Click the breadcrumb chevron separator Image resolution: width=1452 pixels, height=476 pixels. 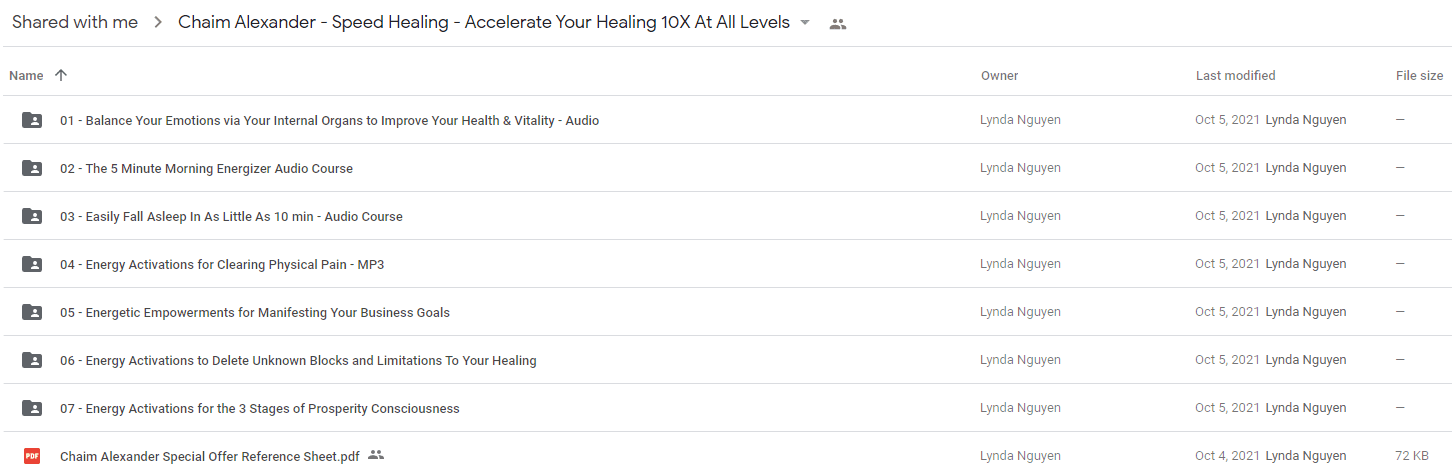158,23
